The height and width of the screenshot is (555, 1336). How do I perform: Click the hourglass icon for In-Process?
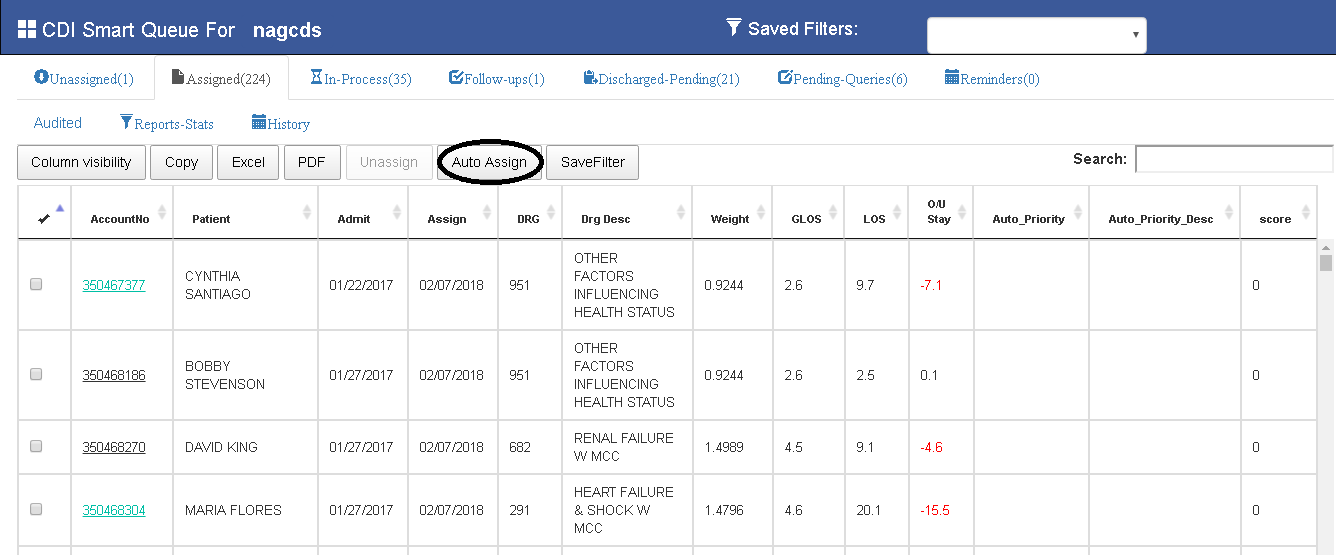tap(316, 77)
